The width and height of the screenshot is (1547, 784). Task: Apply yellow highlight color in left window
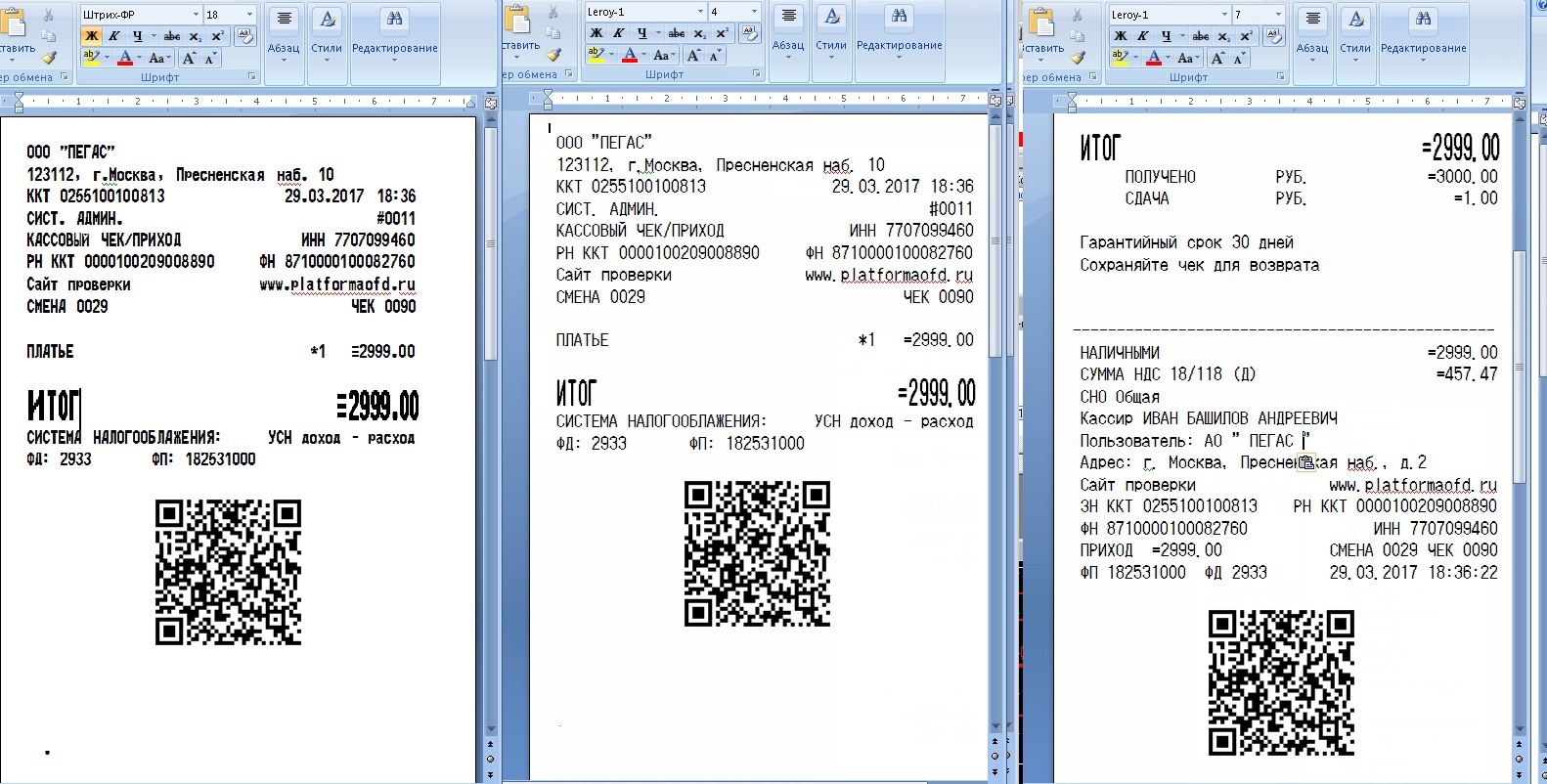click(91, 59)
